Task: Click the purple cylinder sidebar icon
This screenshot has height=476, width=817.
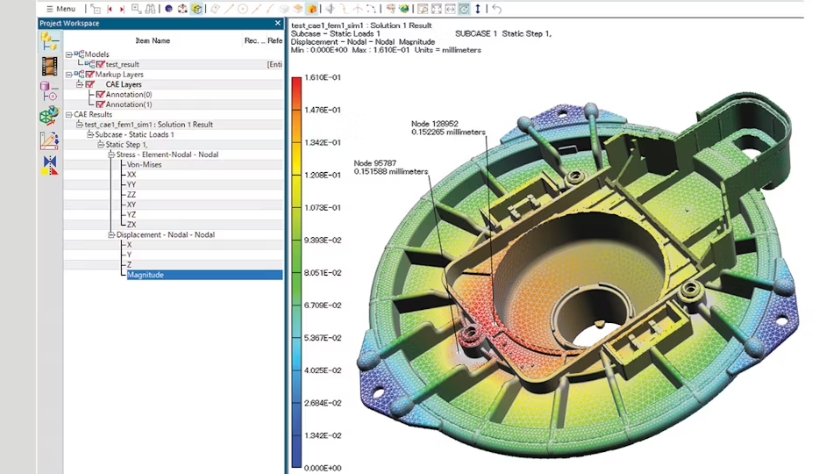Action: 49,91
